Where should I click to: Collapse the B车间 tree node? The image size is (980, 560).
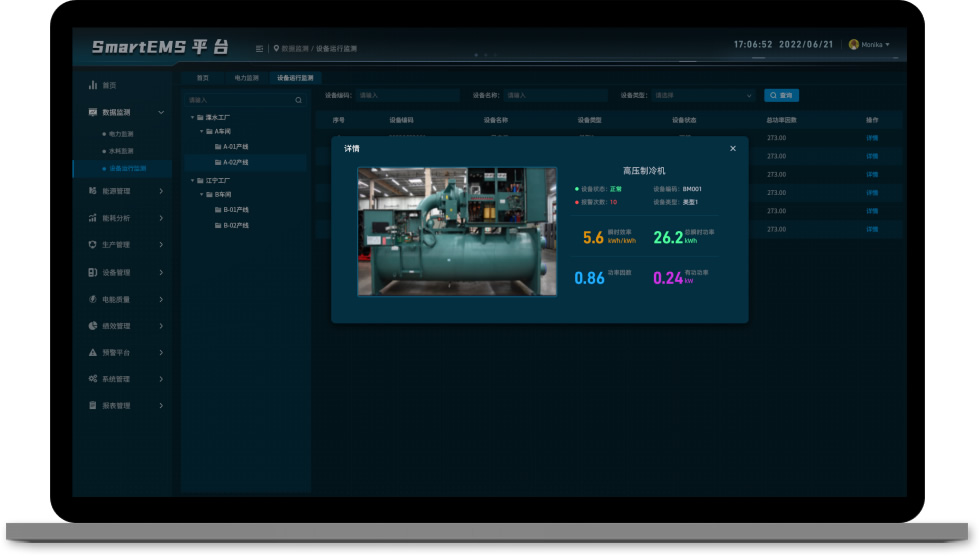tap(201, 194)
